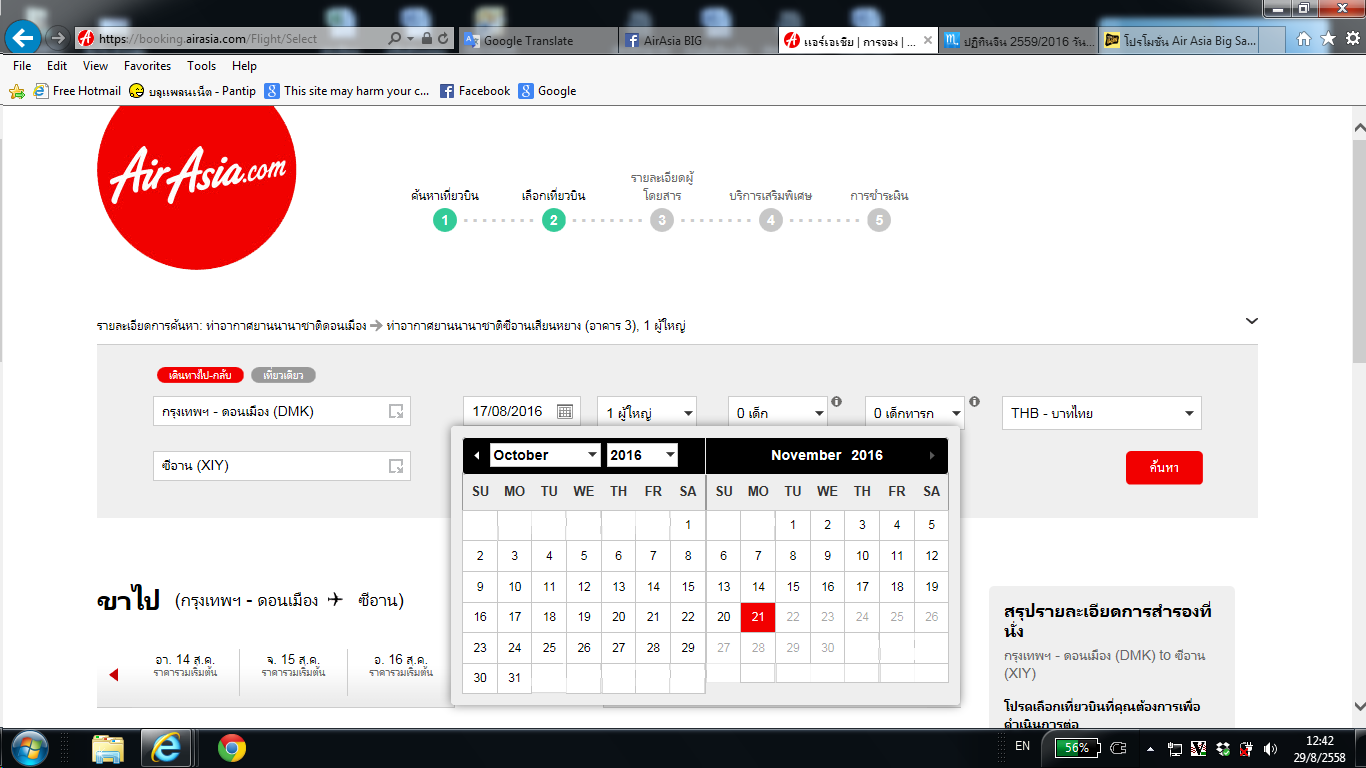Open the date picker calendar icon
This screenshot has width=1366, height=768.
coord(564,412)
